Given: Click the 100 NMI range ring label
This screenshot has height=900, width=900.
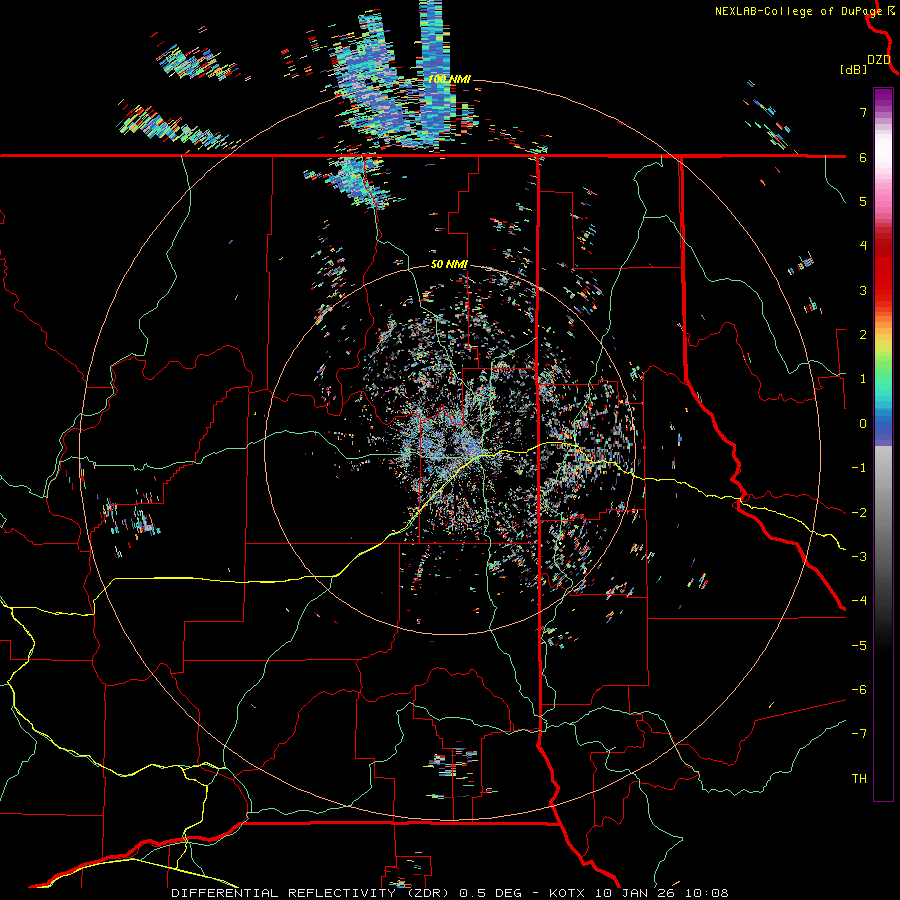Looking at the screenshot, I should coord(449,79).
